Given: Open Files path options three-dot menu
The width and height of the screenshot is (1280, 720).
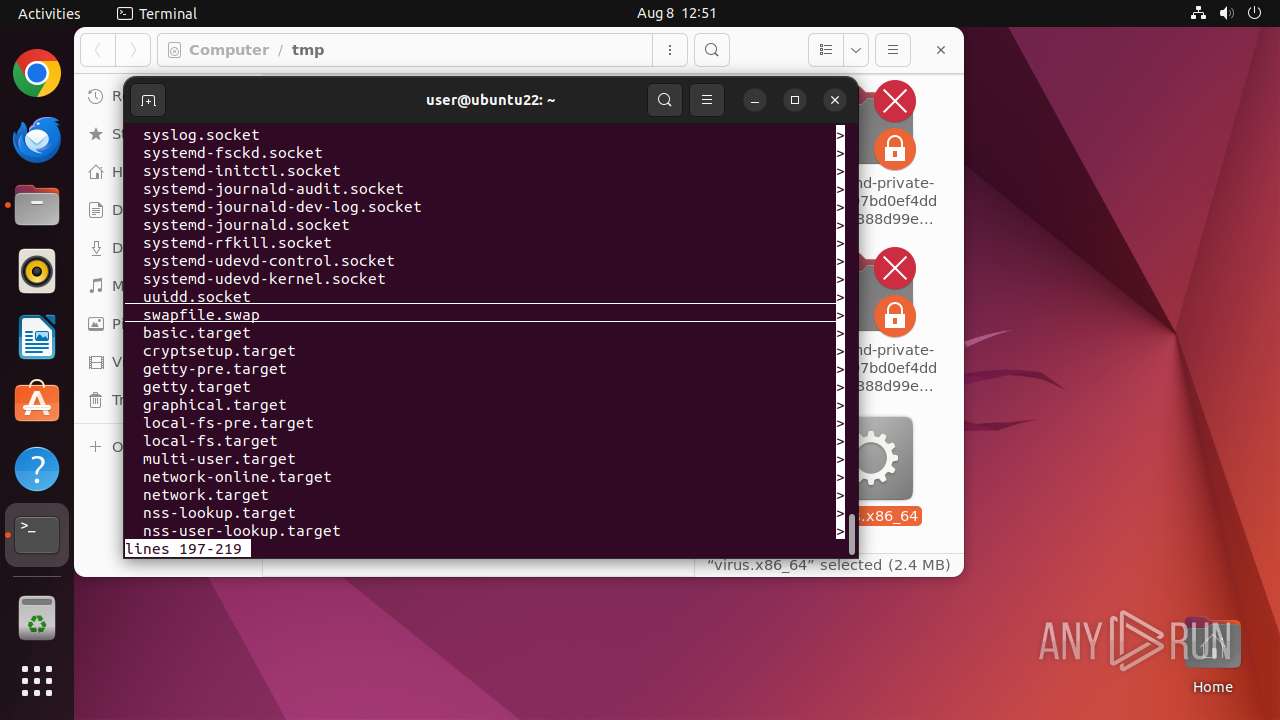Looking at the screenshot, I should click(669, 50).
